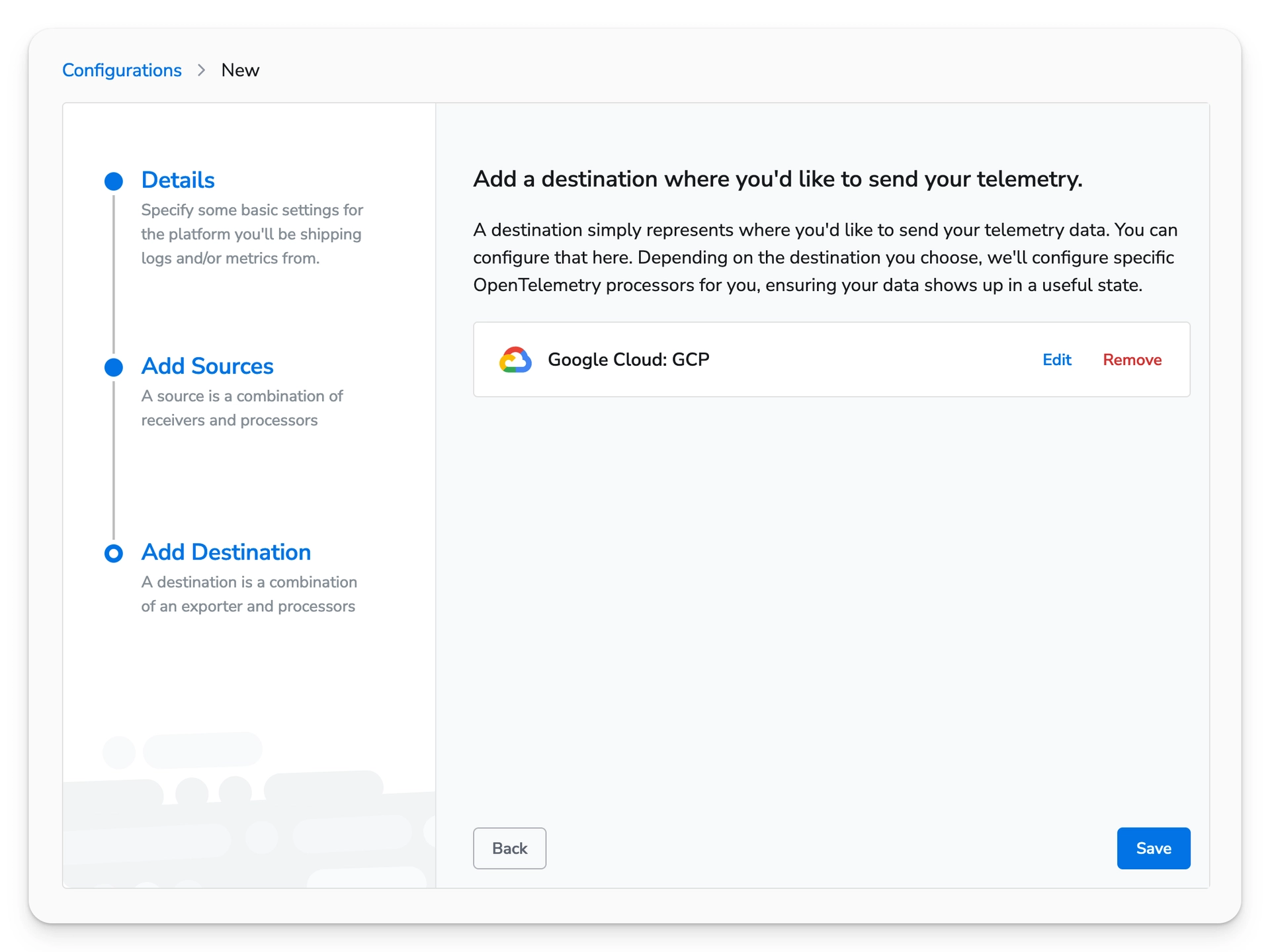This screenshot has width=1270, height=952.
Task: Click the Add Sources step indicator dot
Action: (114, 367)
